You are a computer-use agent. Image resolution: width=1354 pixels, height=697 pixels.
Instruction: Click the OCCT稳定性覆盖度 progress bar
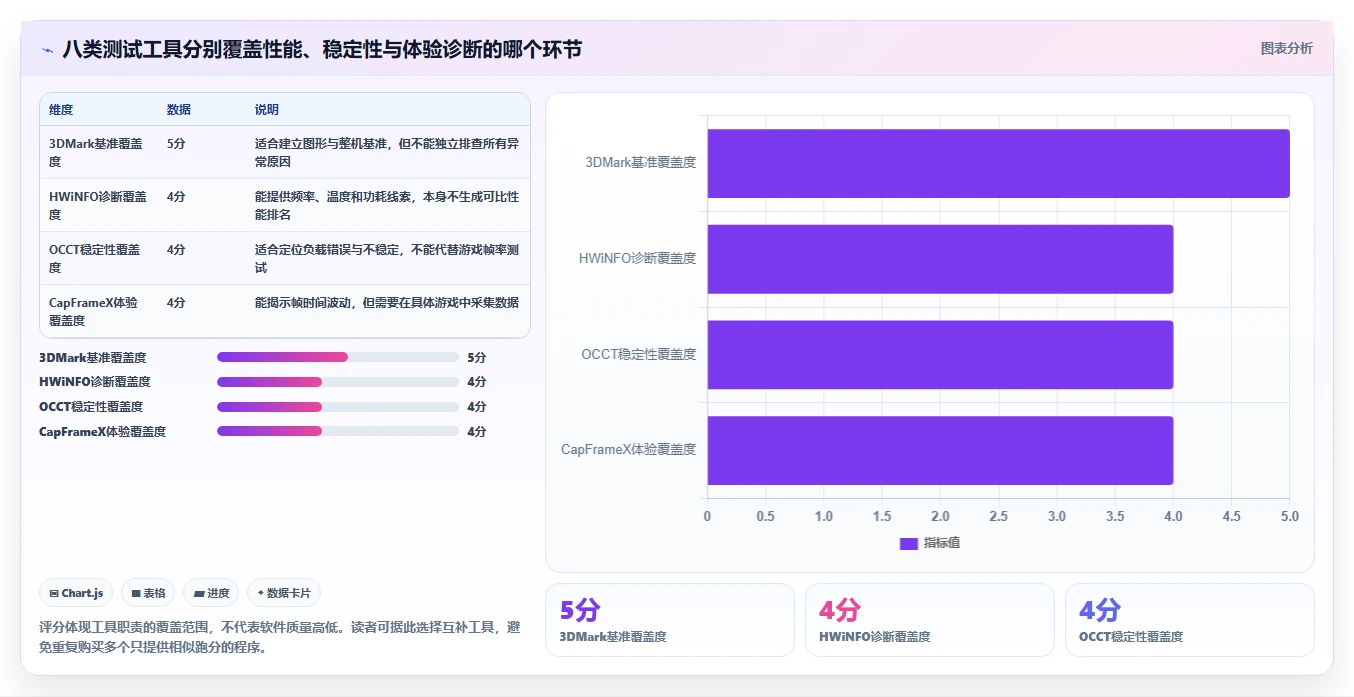[338, 407]
